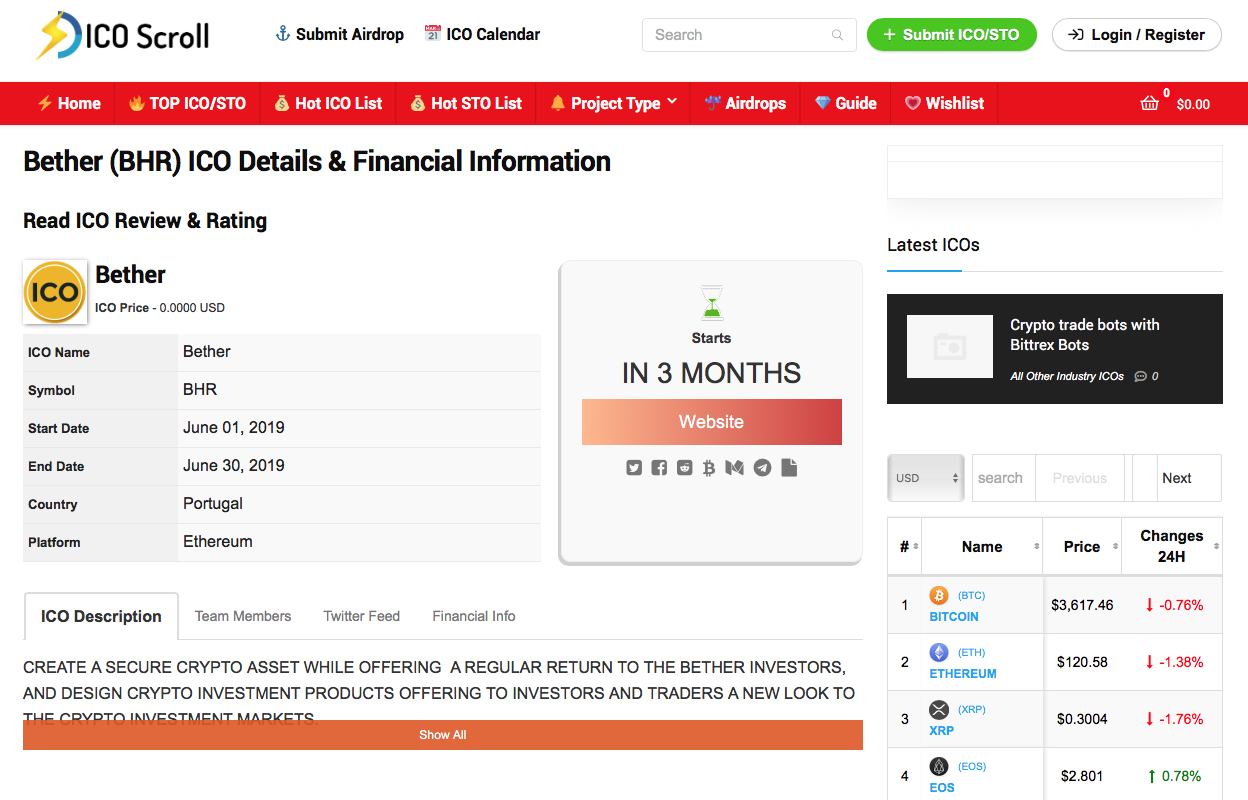Open Wishlist menu item
This screenshot has width=1248, height=800.
click(x=944, y=103)
